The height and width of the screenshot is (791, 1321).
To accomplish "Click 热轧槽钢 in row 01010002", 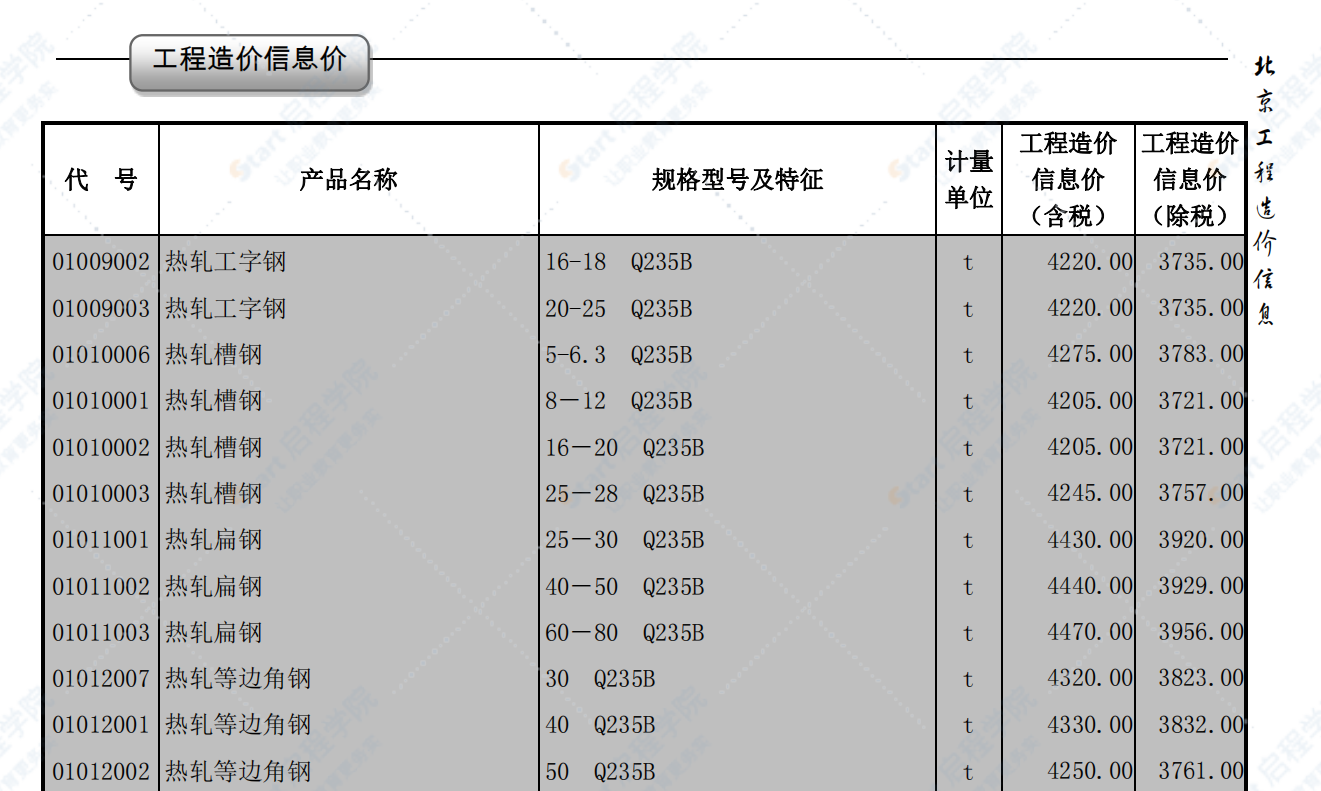I will pos(214,448).
